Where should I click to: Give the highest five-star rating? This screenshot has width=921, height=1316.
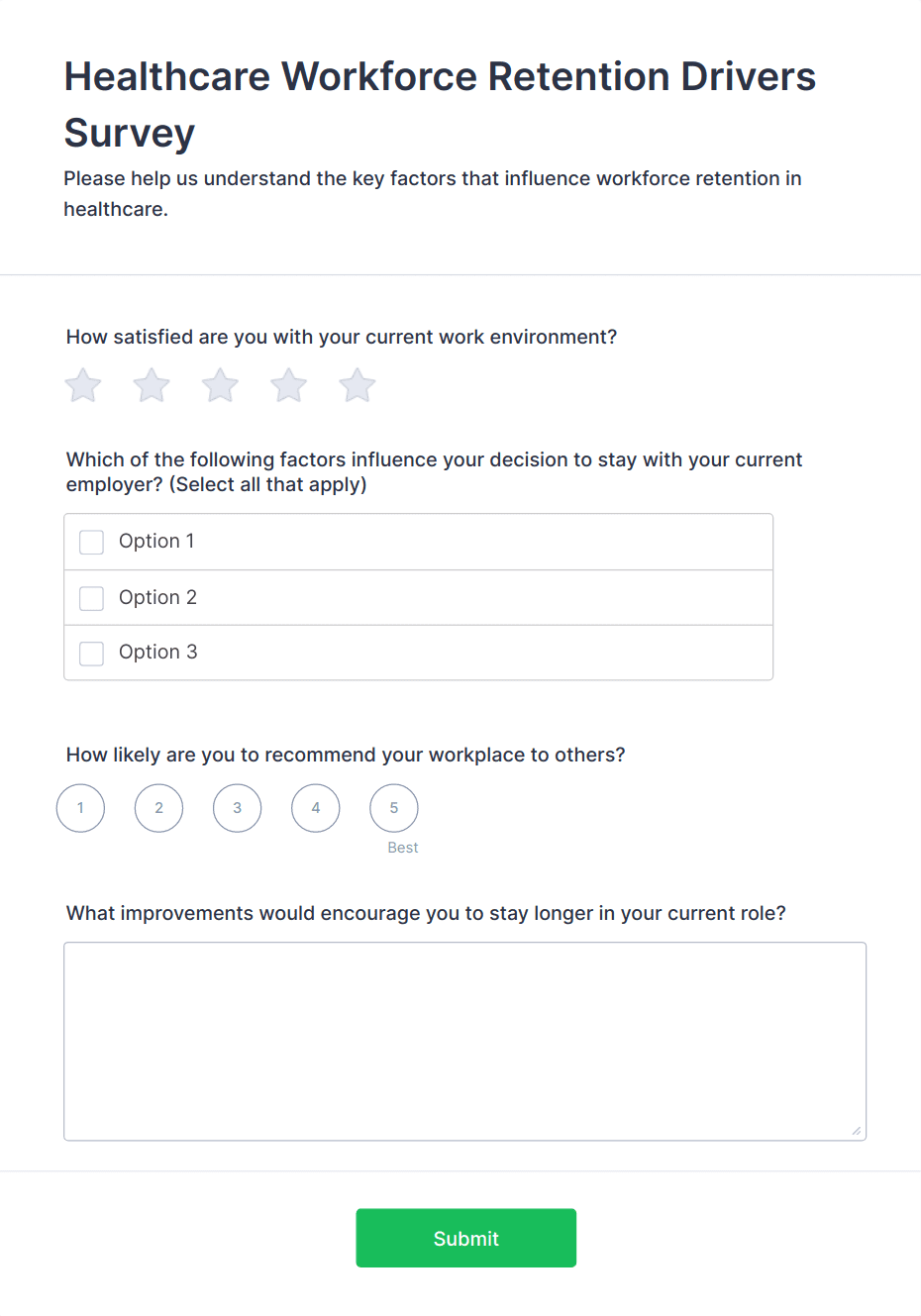[356, 385]
